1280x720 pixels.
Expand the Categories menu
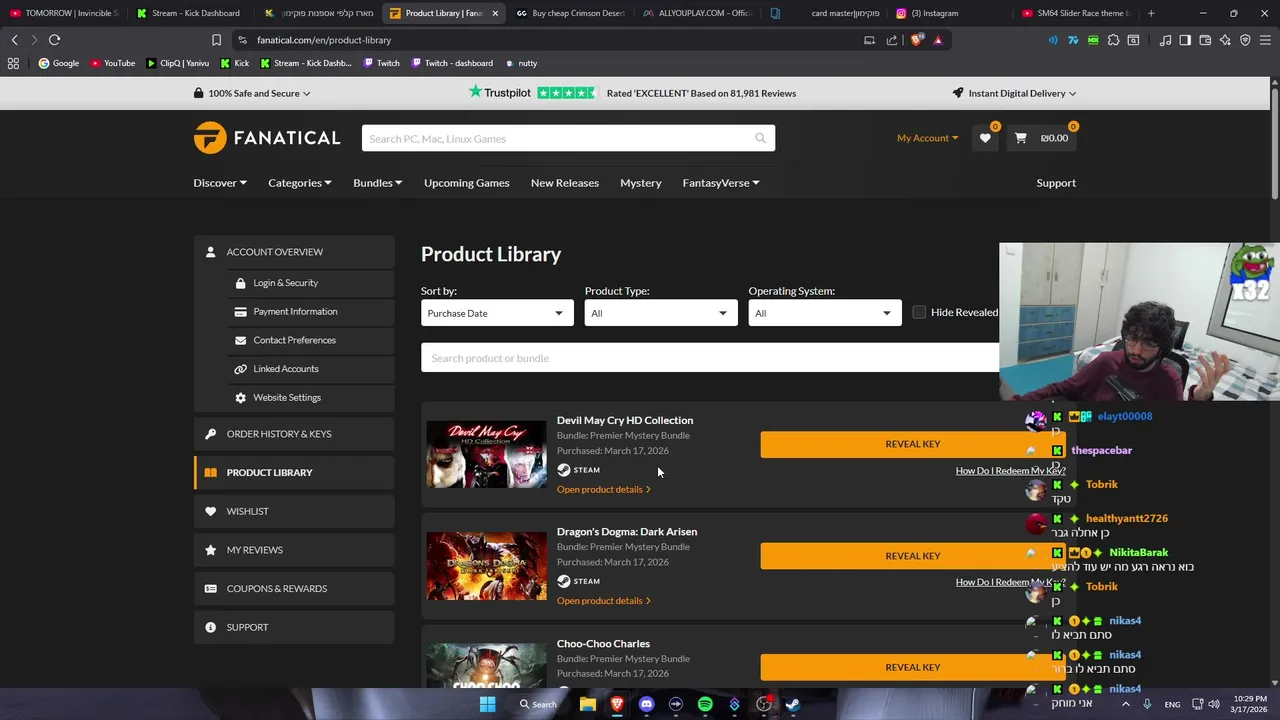click(300, 183)
